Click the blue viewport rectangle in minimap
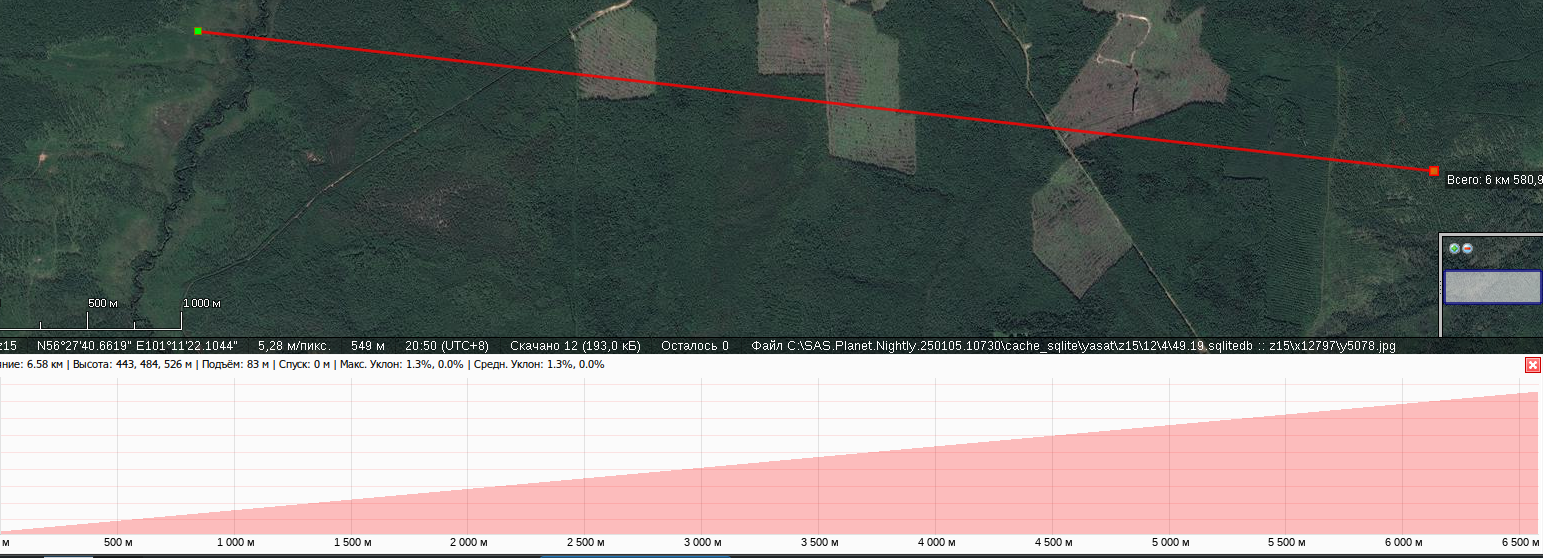Viewport: 1543px width, 558px height. tap(1492, 287)
